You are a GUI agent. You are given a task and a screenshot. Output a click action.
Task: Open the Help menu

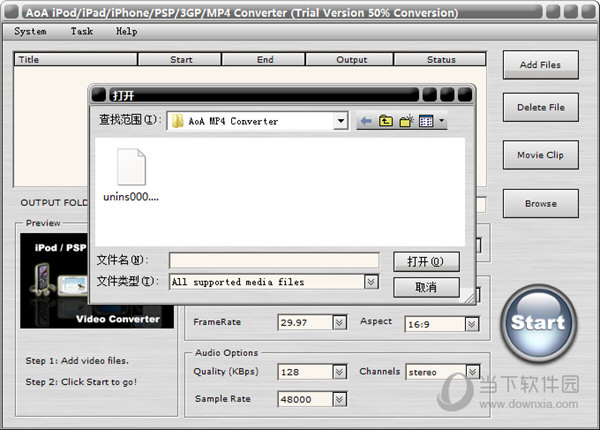click(127, 31)
